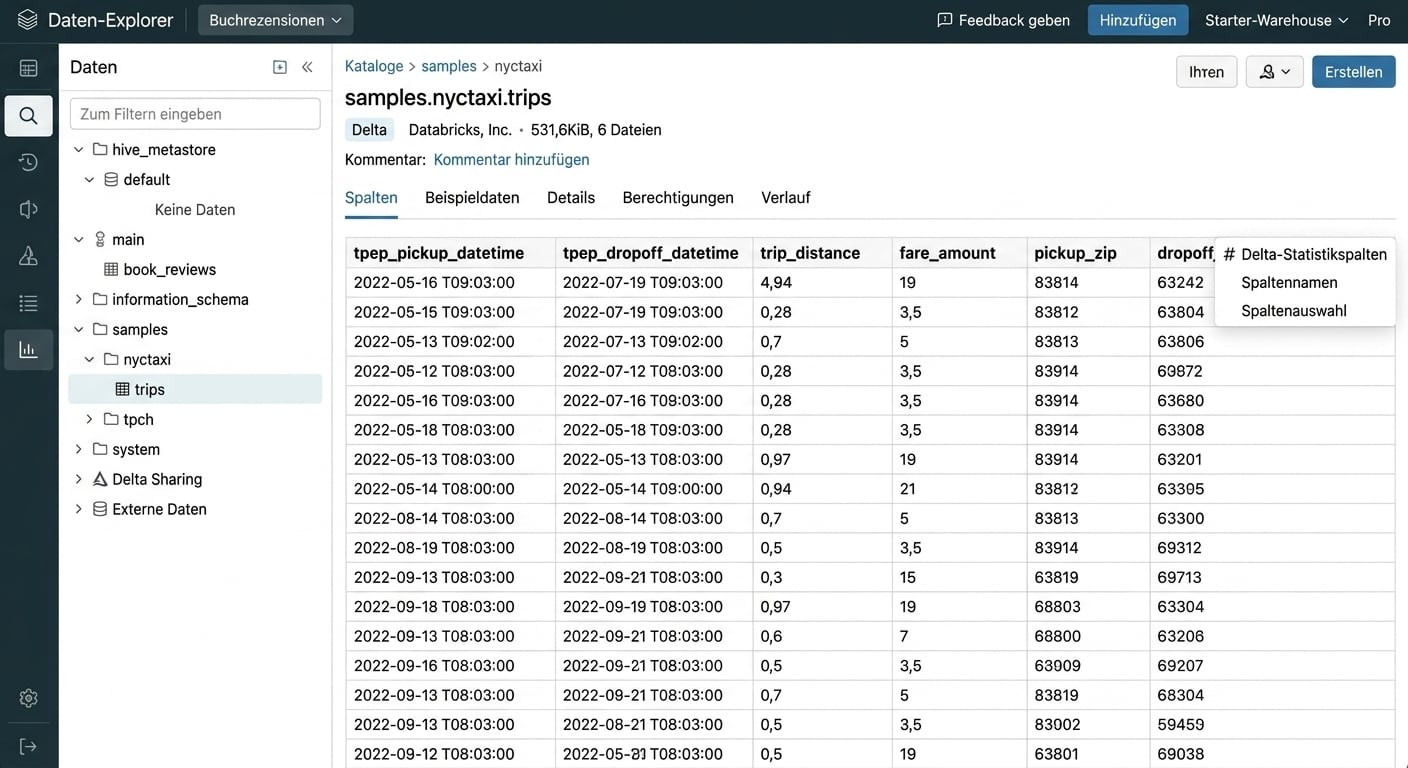Open the Kataloge breadcrumb link
The width and height of the screenshot is (1408, 768).
(374, 66)
